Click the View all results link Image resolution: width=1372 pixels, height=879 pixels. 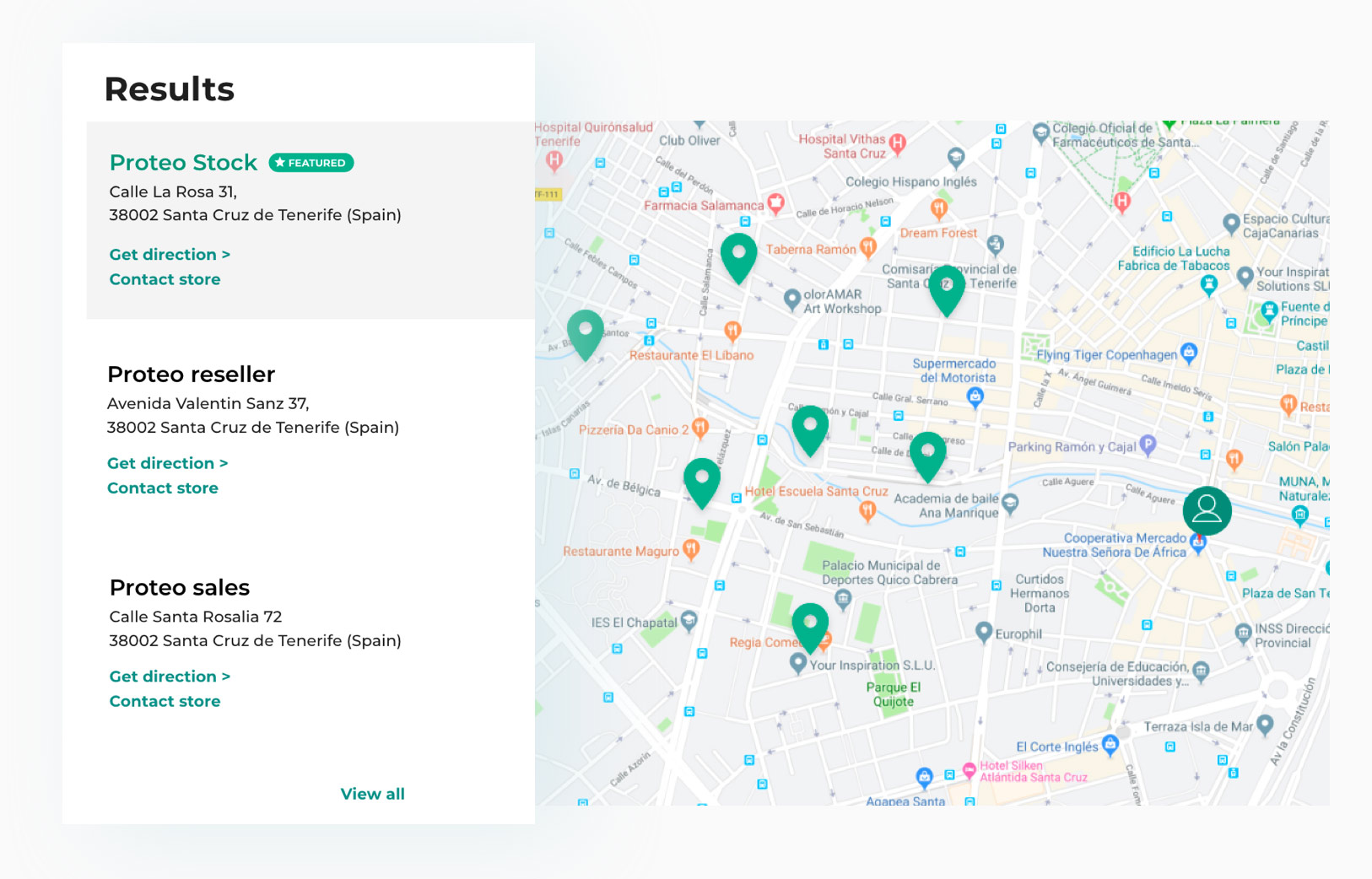click(372, 794)
